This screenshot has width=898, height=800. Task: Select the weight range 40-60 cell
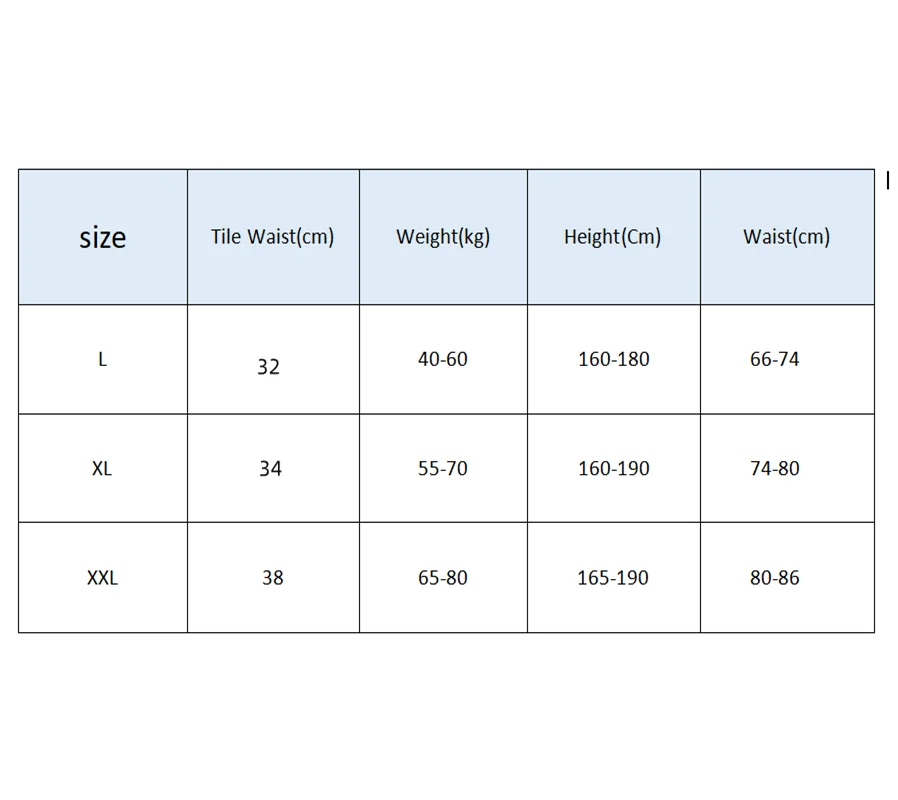click(442, 359)
